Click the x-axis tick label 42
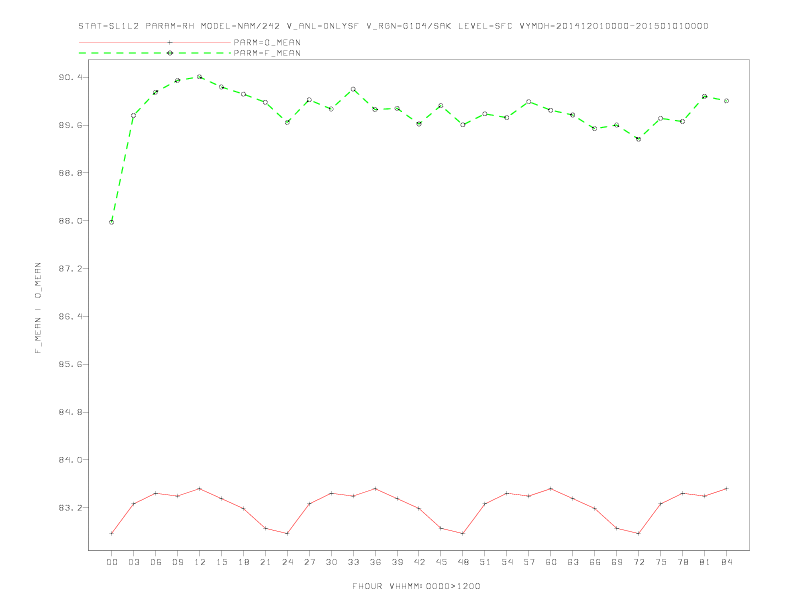 419,562
